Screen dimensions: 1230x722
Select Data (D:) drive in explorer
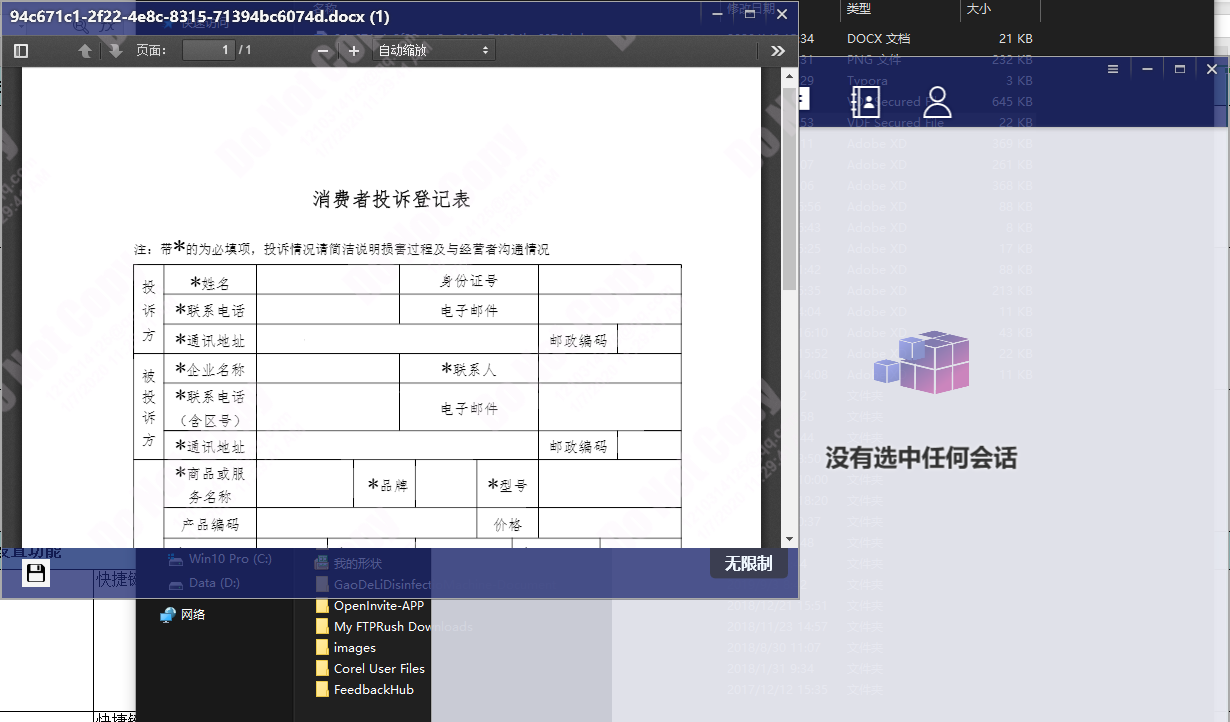(204, 582)
